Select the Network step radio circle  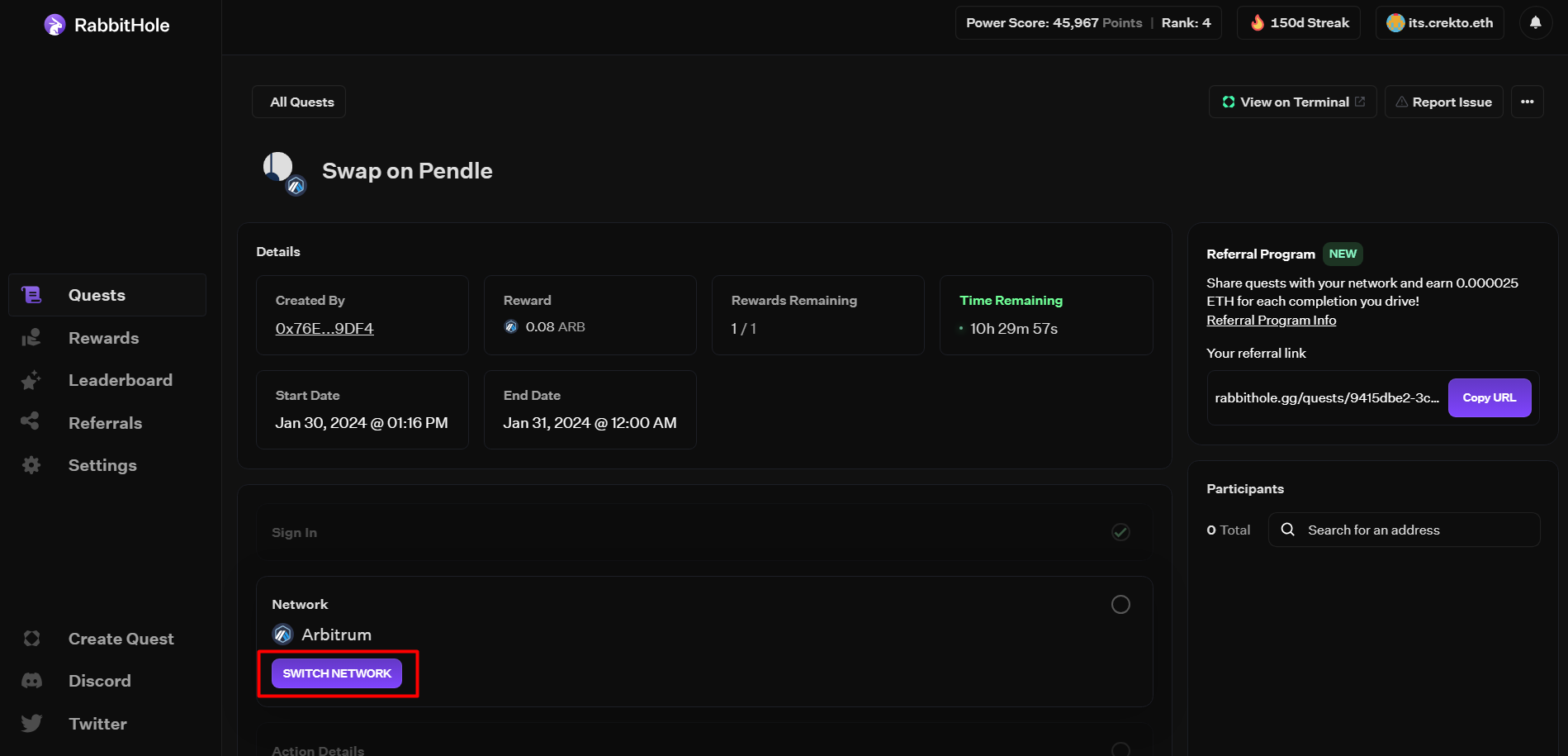[x=1120, y=604]
